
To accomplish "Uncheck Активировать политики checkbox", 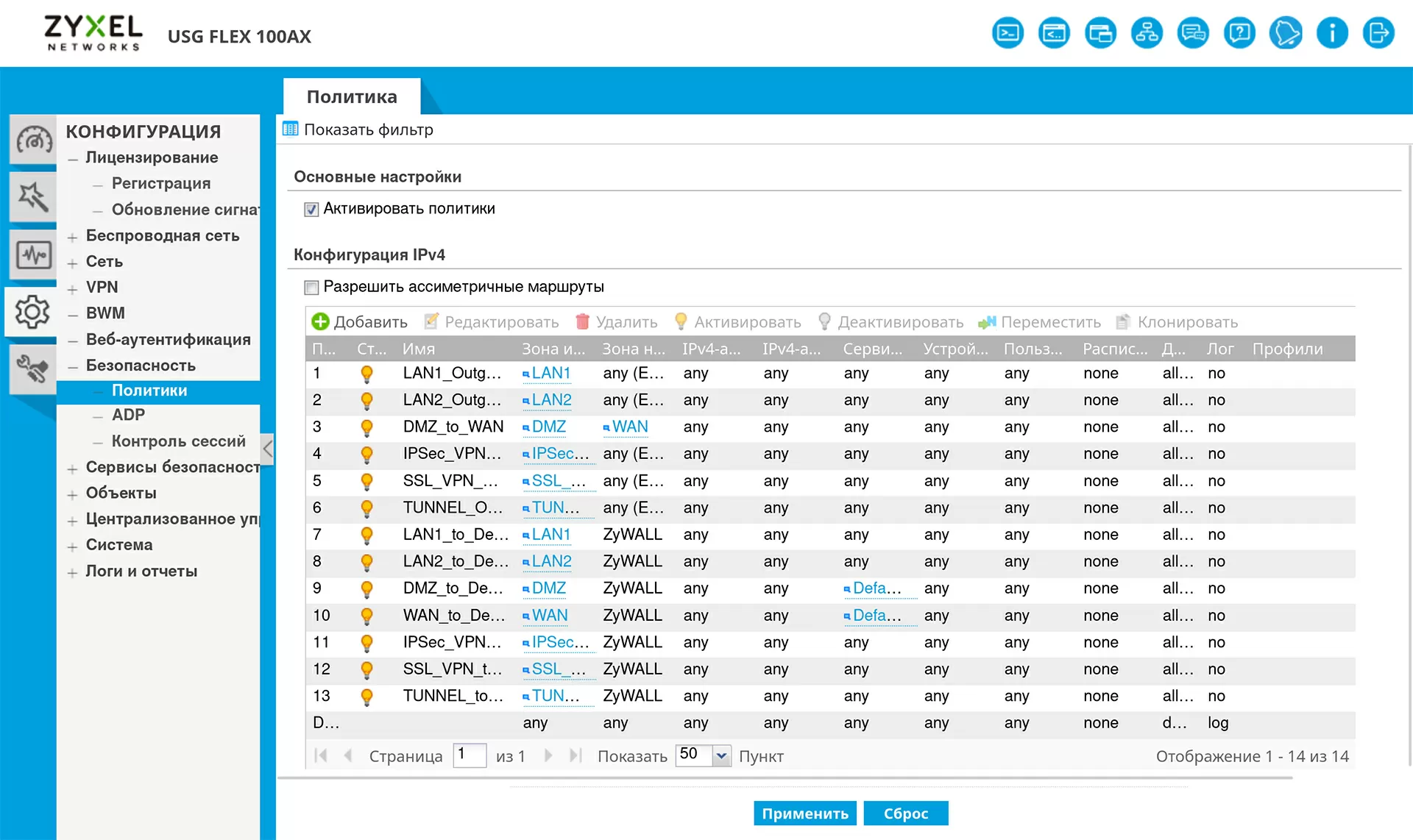I will (311, 209).
